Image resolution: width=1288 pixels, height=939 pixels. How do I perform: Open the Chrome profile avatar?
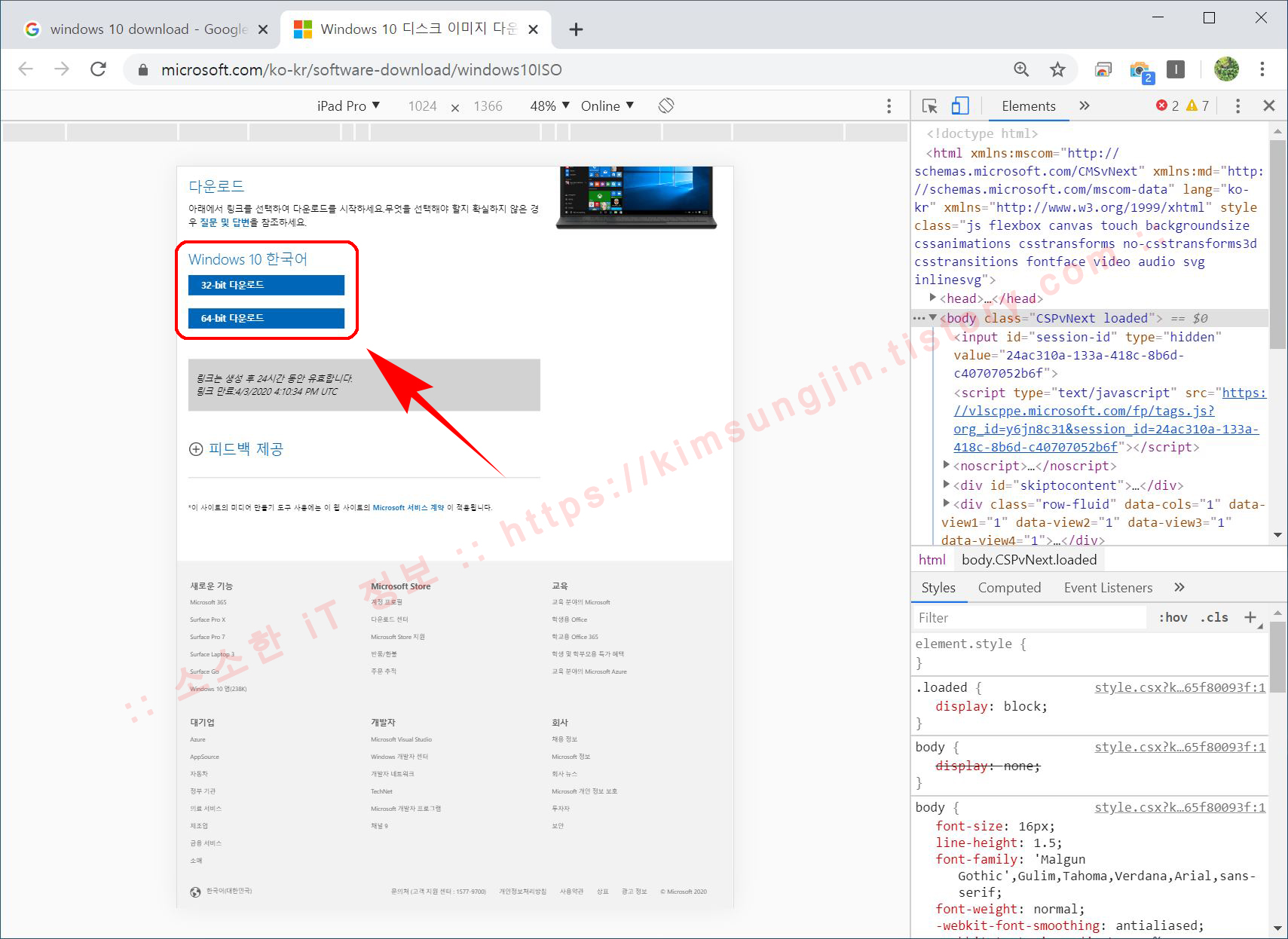(1226, 69)
